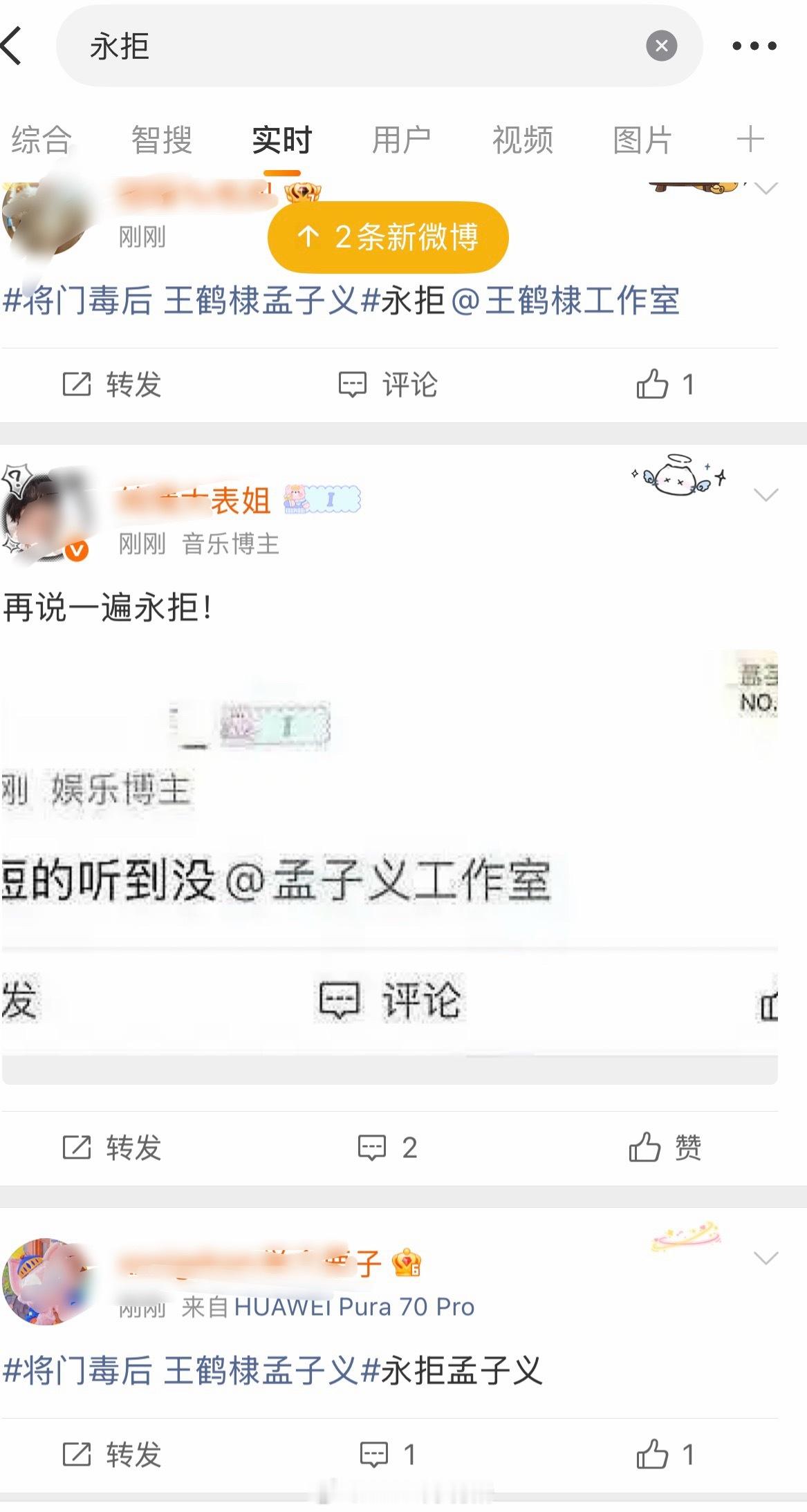Open the @王鹤棣工作室 mention link
This screenshot has width=807, height=1512.
[x=565, y=301]
